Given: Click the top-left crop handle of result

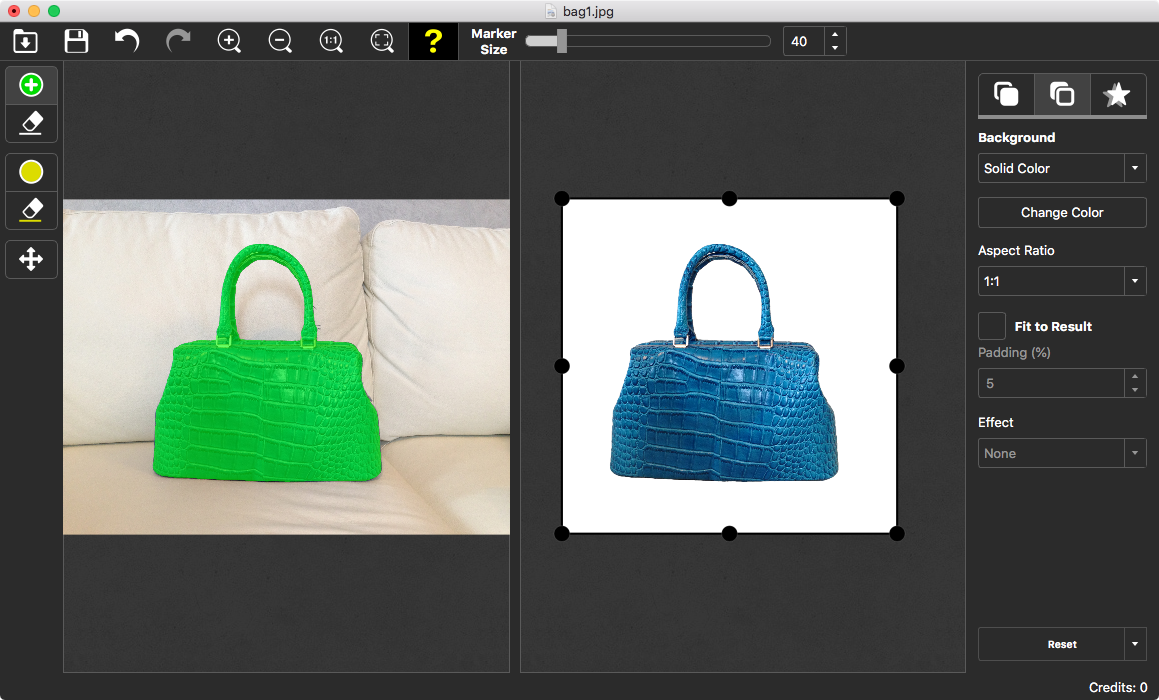Looking at the screenshot, I should click(x=562, y=198).
